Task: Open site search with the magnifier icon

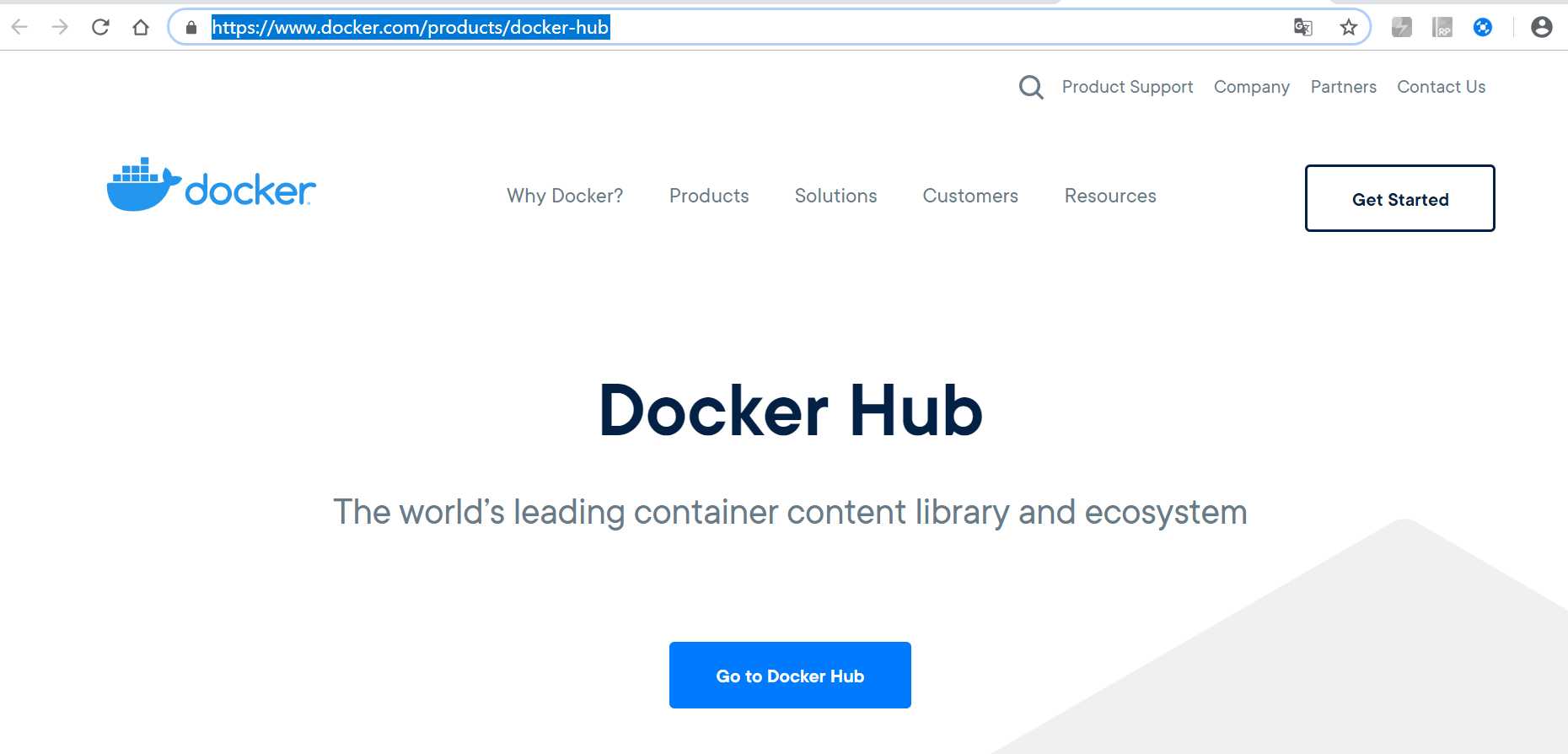Action: [x=1031, y=87]
